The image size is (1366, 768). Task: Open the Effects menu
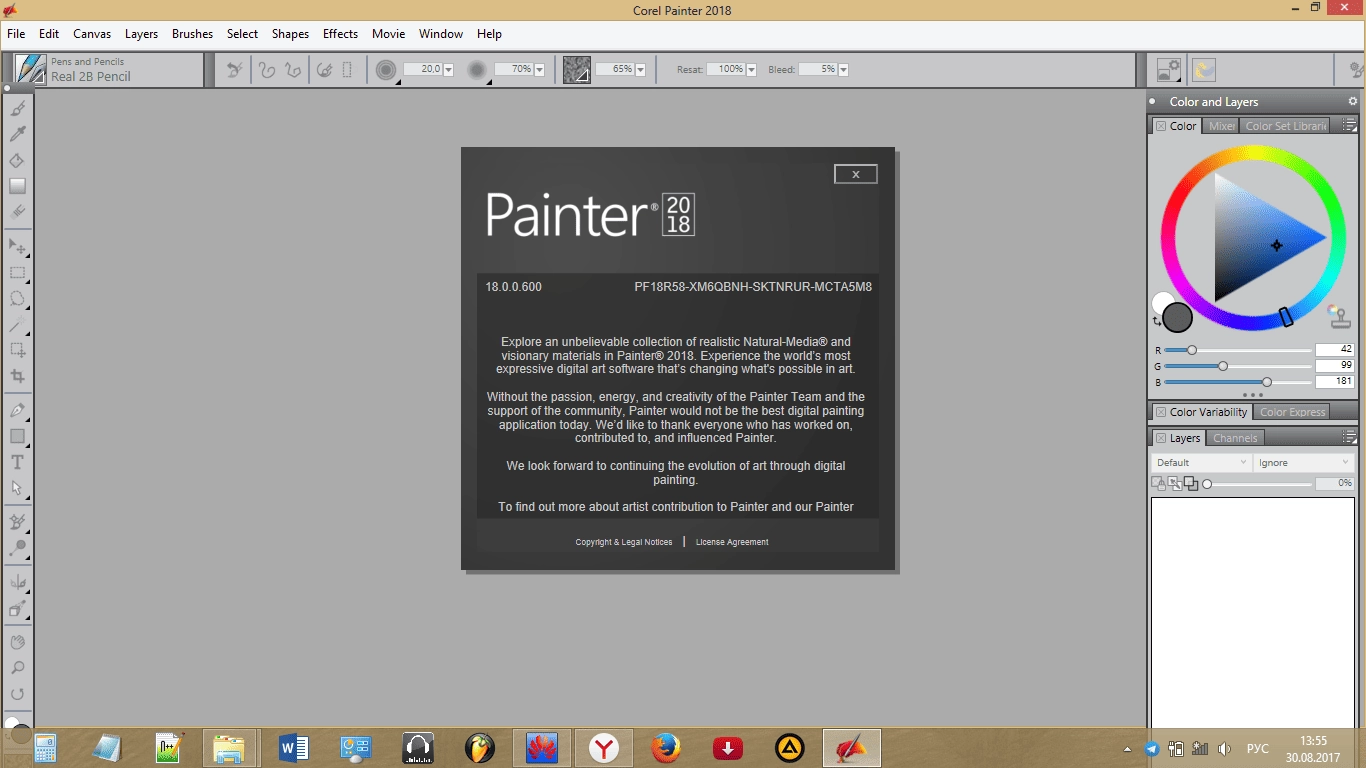tap(340, 34)
